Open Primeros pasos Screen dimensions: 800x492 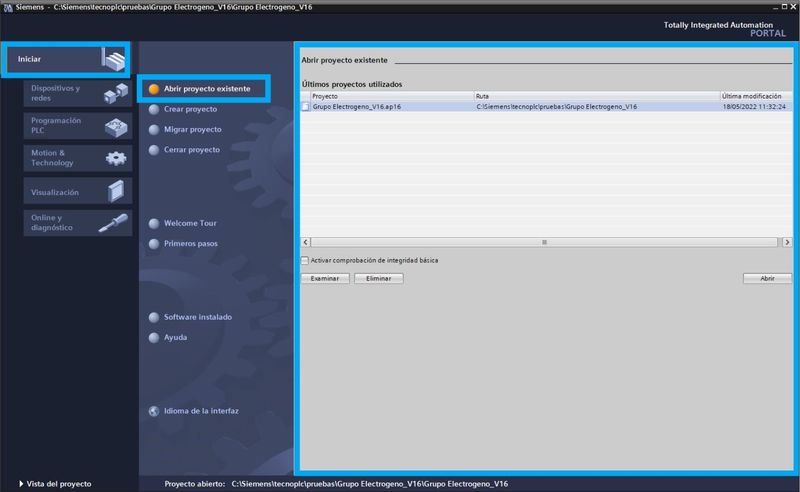click(190, 243)
